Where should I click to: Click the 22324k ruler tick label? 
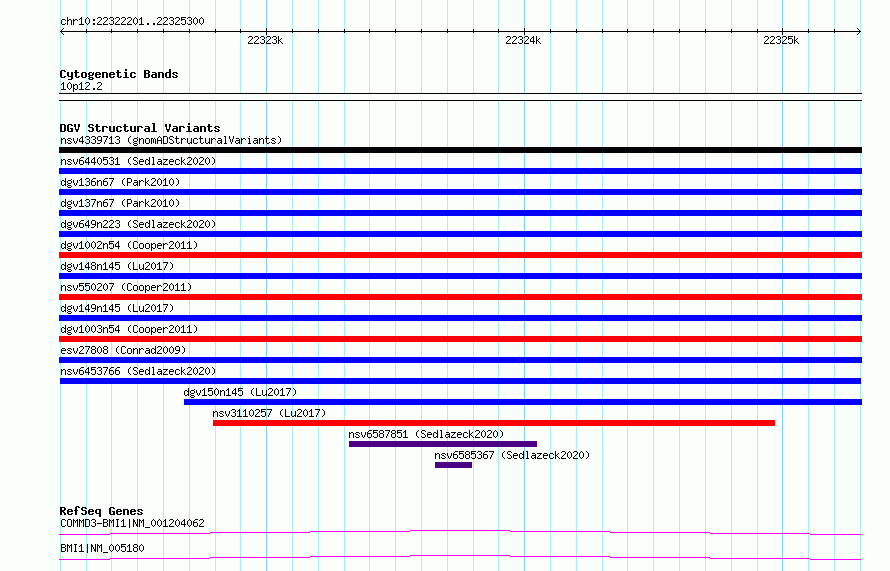[523, 40]
